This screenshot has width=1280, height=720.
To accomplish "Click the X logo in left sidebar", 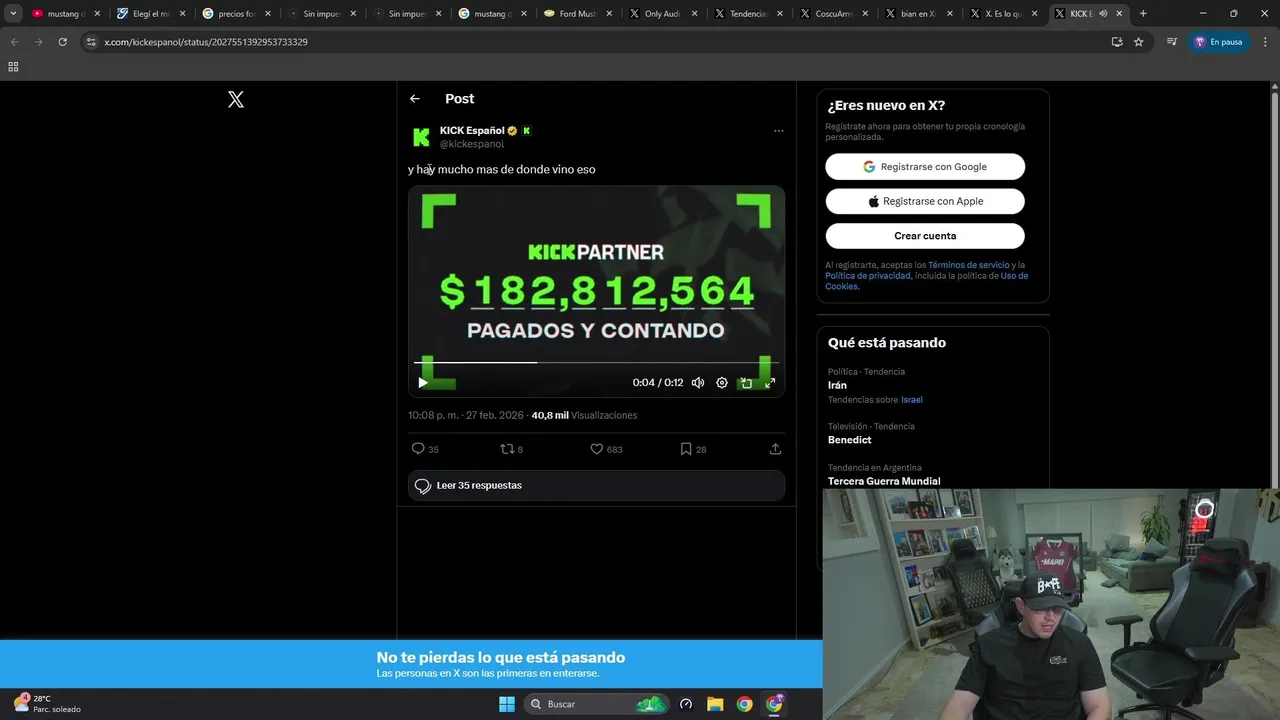I will (236, 99).
